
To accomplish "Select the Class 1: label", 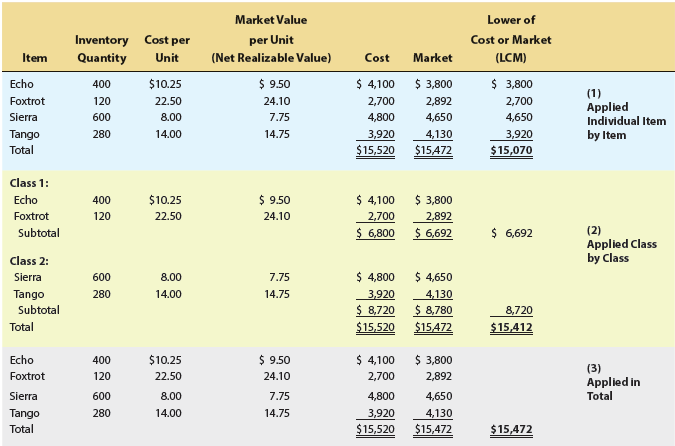I will point(29,183).
